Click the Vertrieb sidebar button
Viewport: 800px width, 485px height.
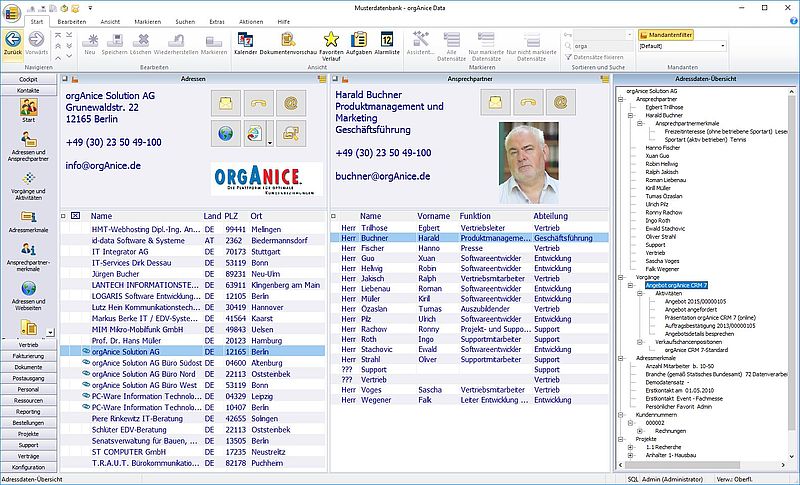[x=29, y=345]
